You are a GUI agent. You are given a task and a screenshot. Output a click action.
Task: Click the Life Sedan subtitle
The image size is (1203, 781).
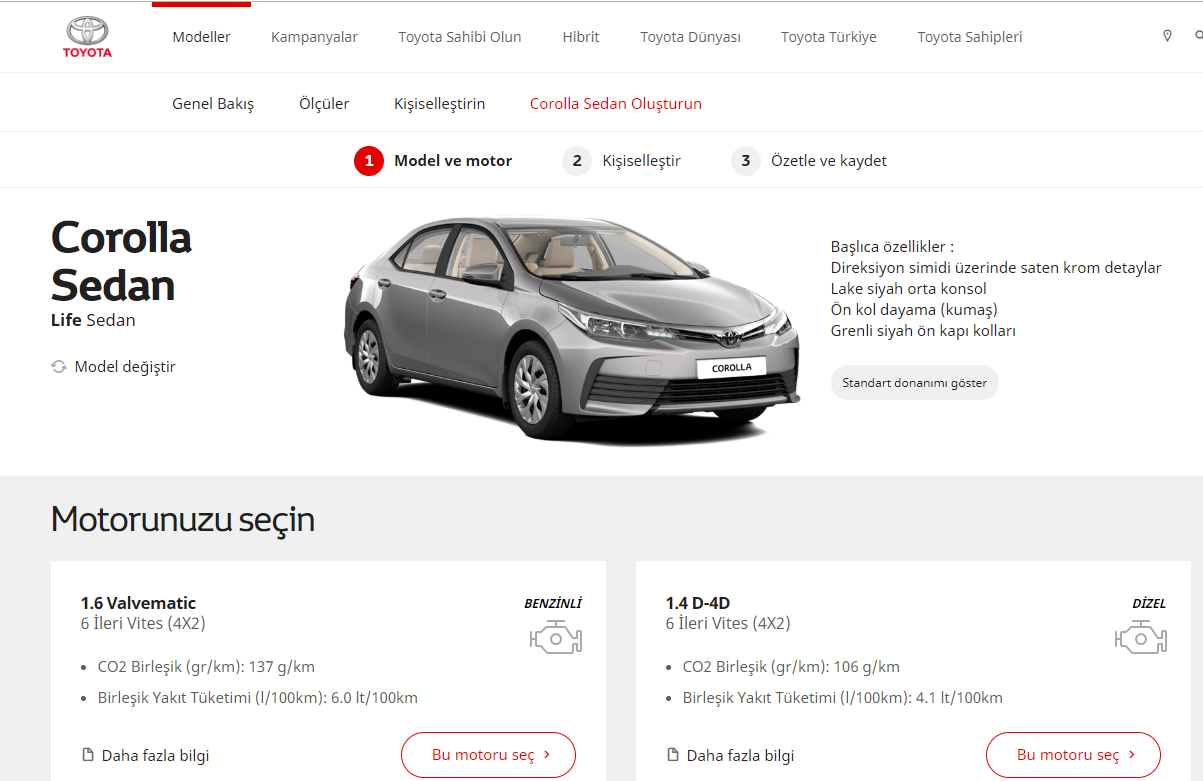tap(93, 320)
